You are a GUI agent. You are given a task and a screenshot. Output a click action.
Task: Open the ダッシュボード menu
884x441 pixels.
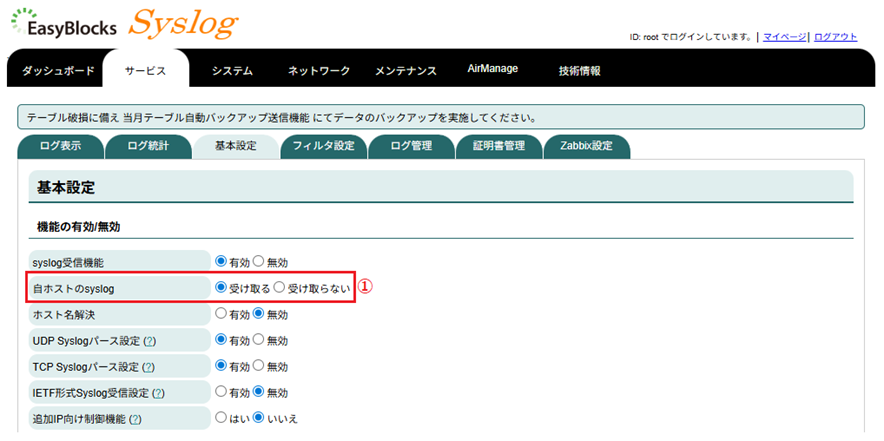point(58,72)
